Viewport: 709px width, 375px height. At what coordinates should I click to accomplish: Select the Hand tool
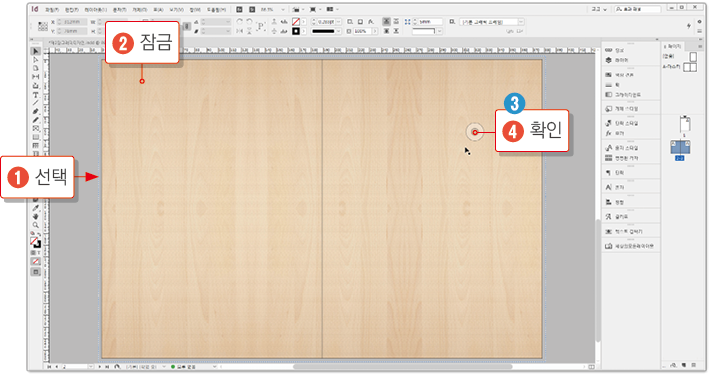[x=36, y=217]
